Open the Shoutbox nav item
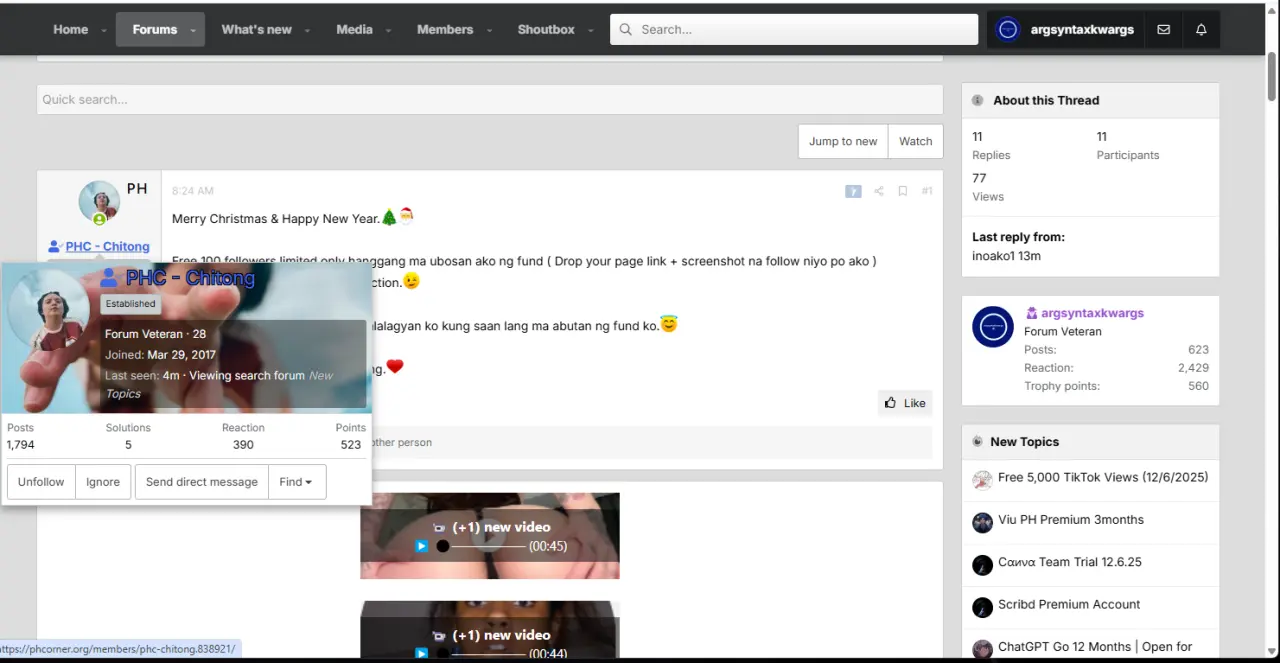 pos(546,29)
